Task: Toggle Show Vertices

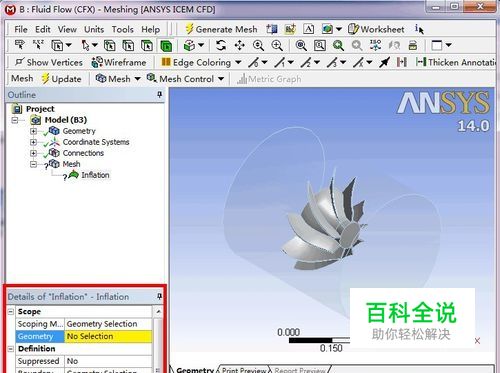Action: click(49, 62)
